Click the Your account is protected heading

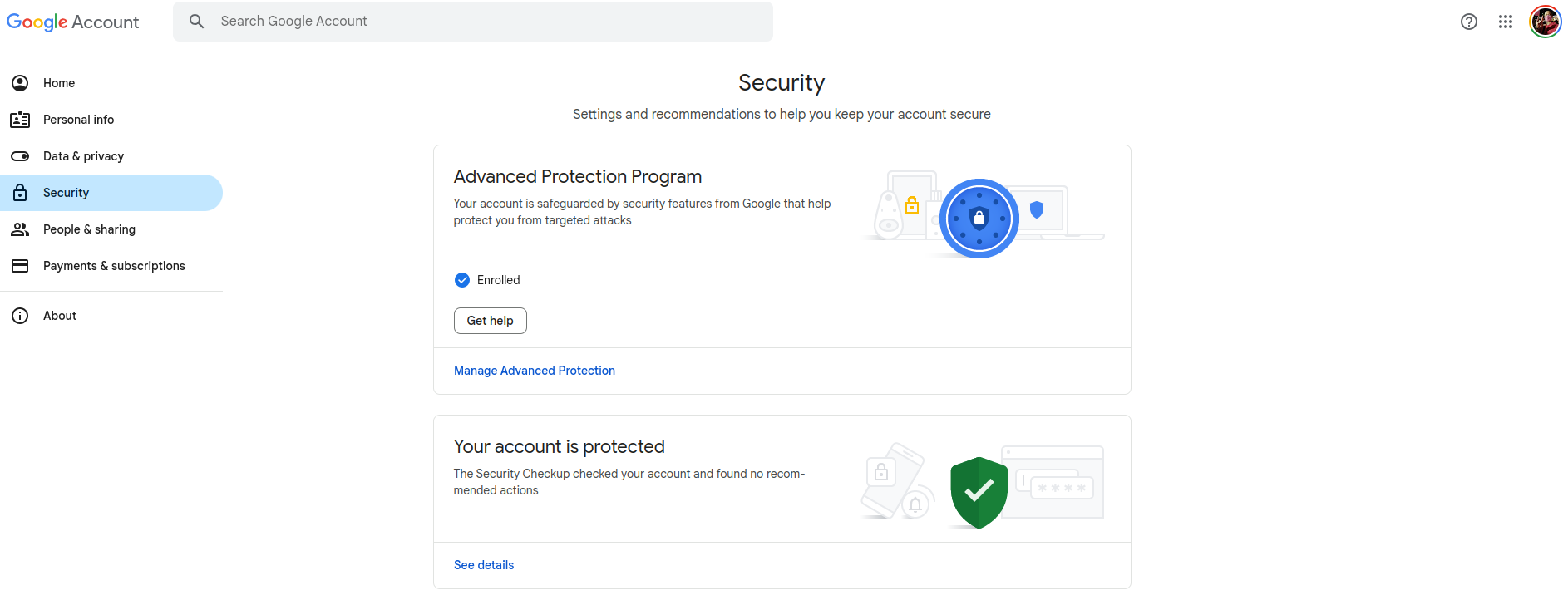point(560,447)
